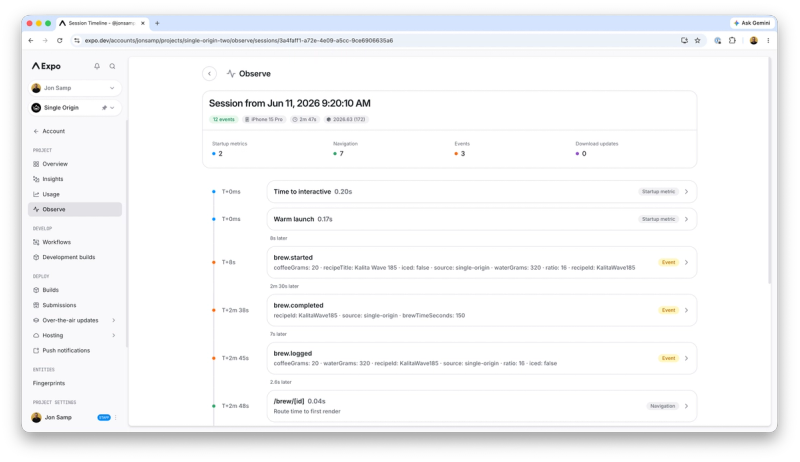Open a new browser tab
Image resolution: width=800 pixels, height=462 pixels.
tap(157, 23)
